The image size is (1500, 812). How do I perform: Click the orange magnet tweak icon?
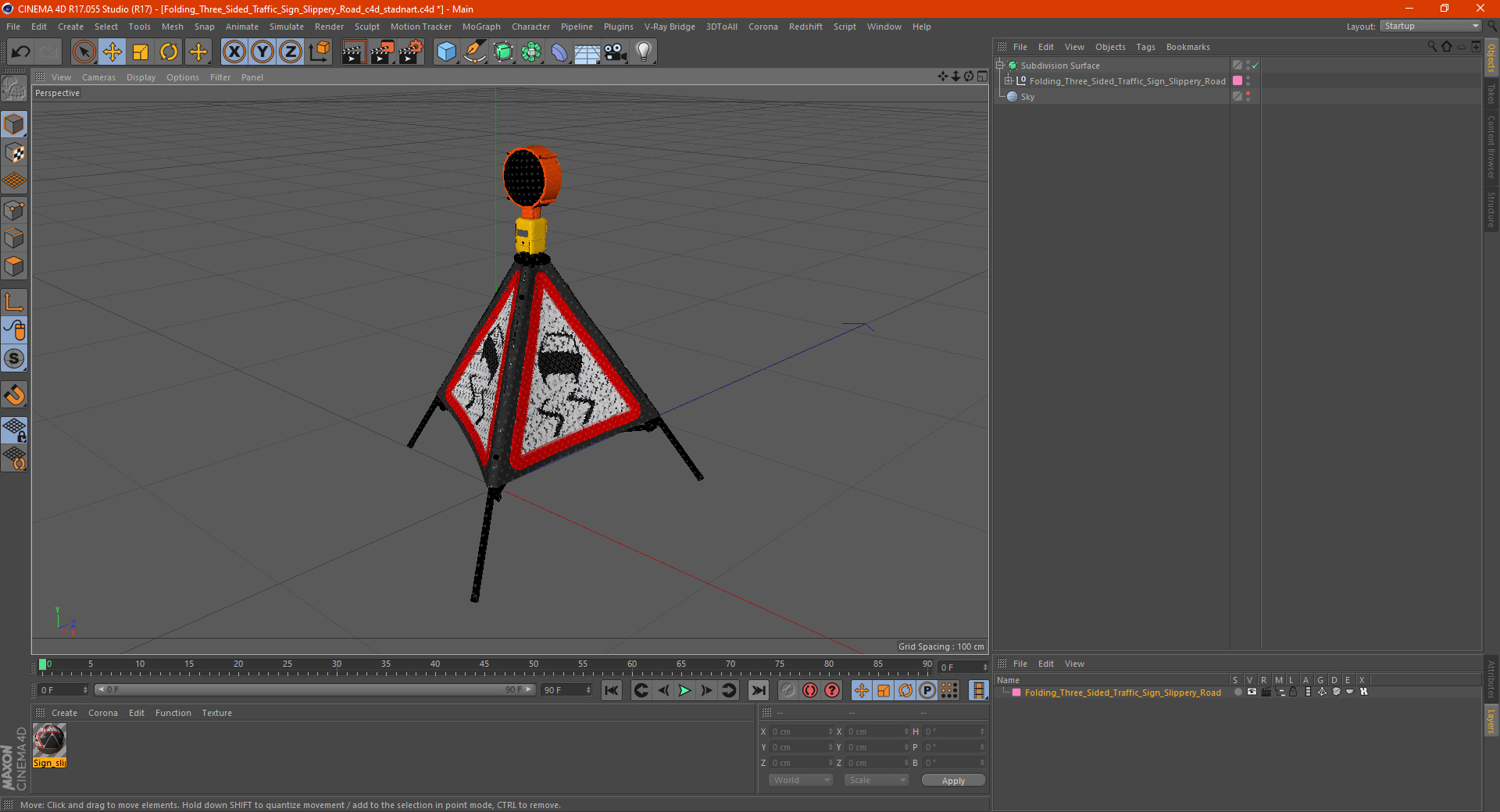click(14, 395)
